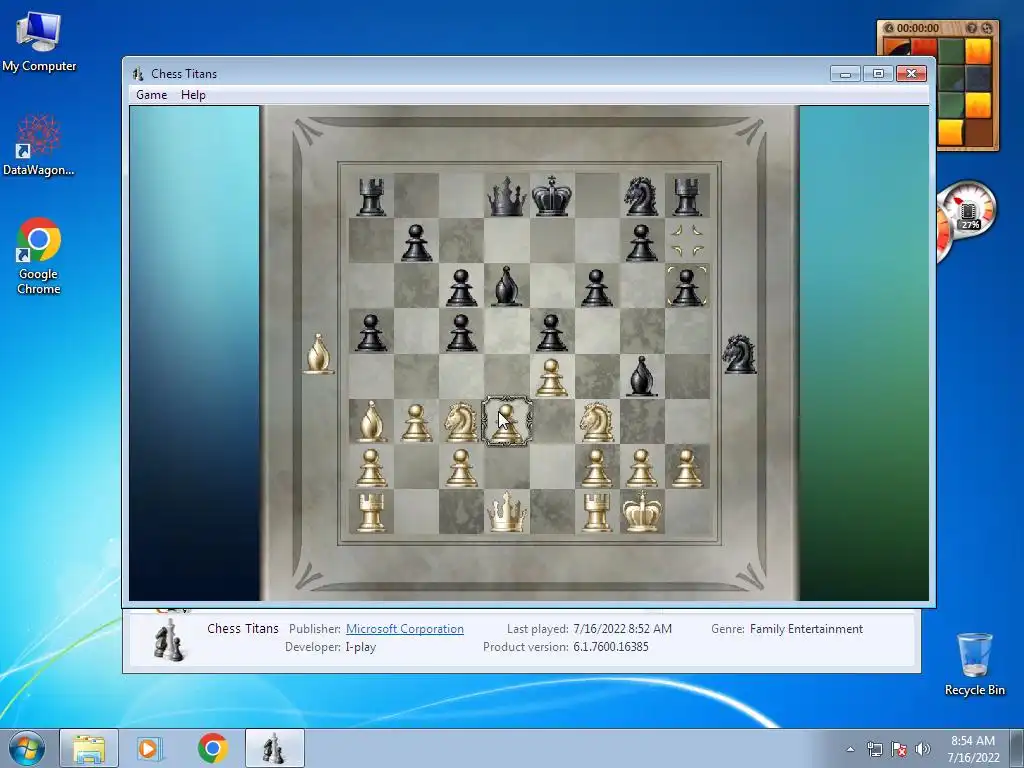
Task: Click the highlighted black pawn on h6
Action: pos(687,287)
